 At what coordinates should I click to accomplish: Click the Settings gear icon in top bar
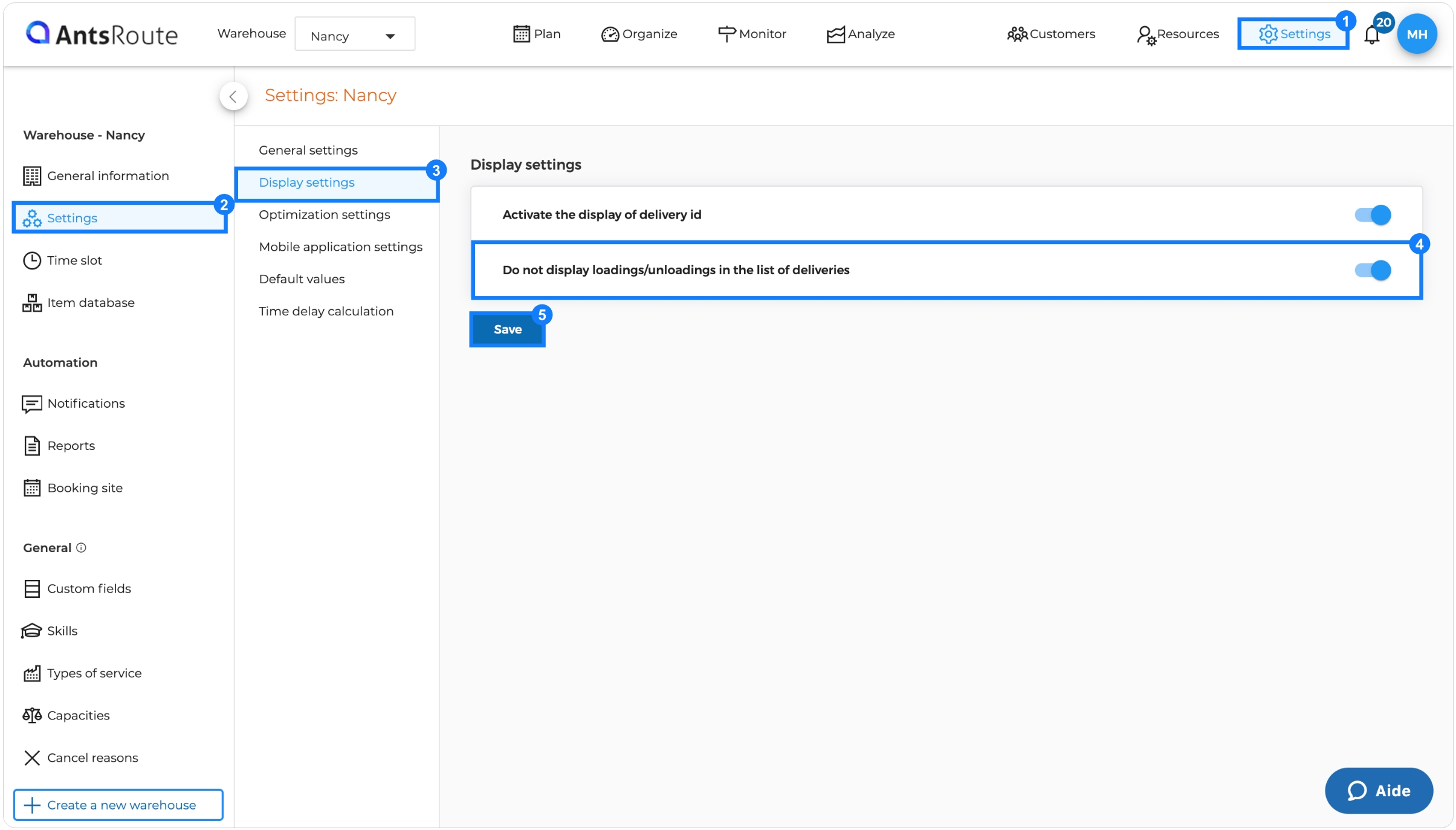[1268, 34]
